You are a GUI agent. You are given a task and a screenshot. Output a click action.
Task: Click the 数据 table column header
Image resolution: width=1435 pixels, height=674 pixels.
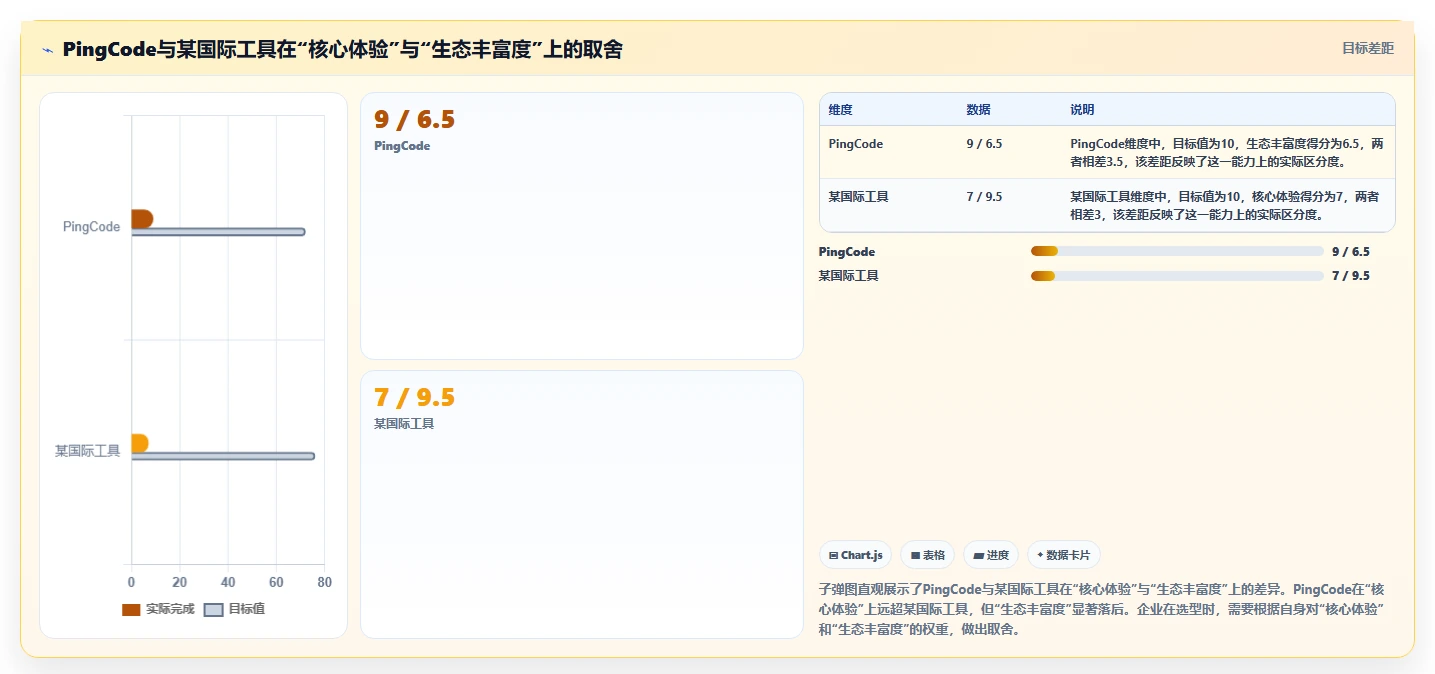pos(978,110)
